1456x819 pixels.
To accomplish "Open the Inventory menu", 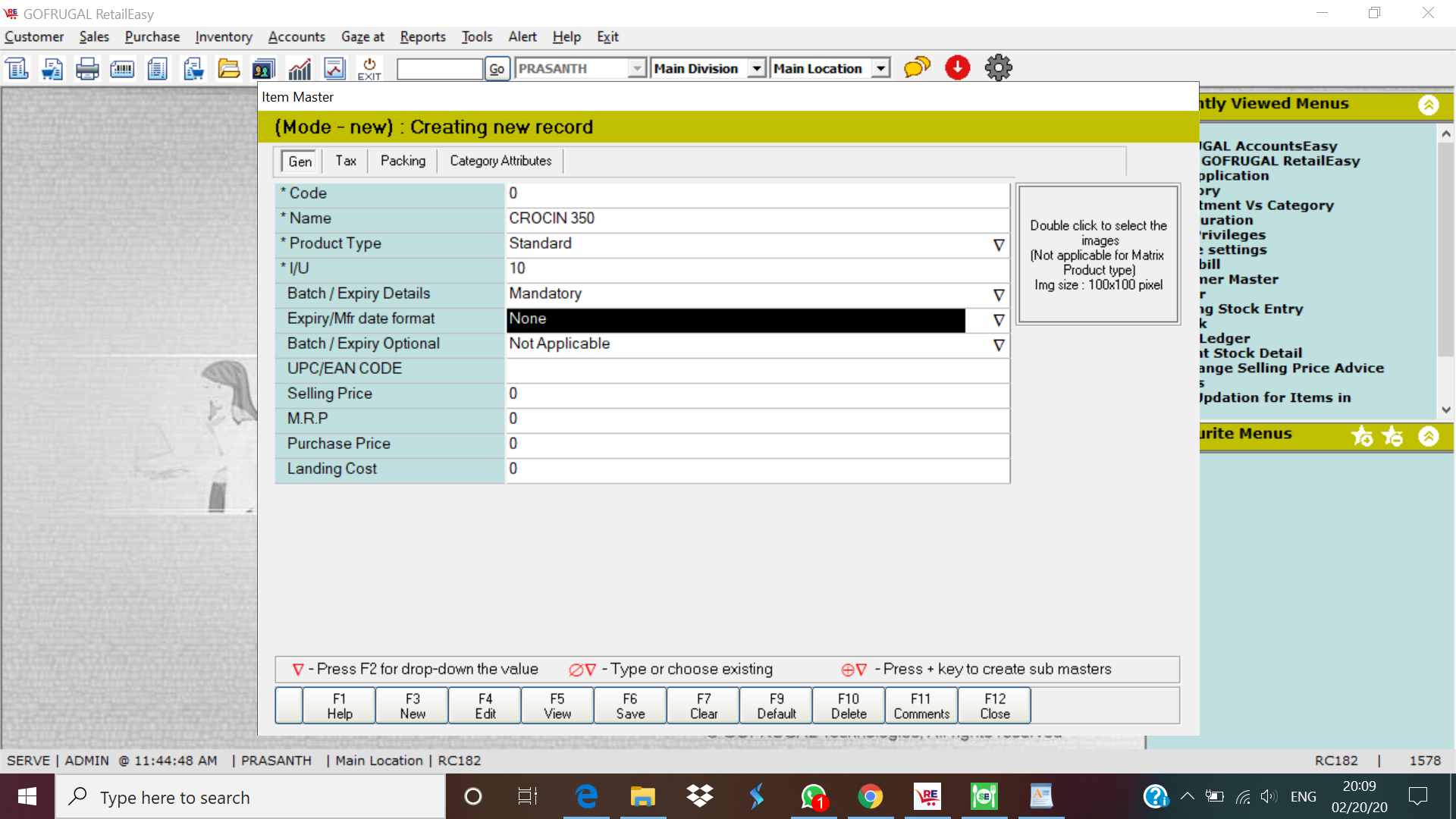I will click(223, 36).
